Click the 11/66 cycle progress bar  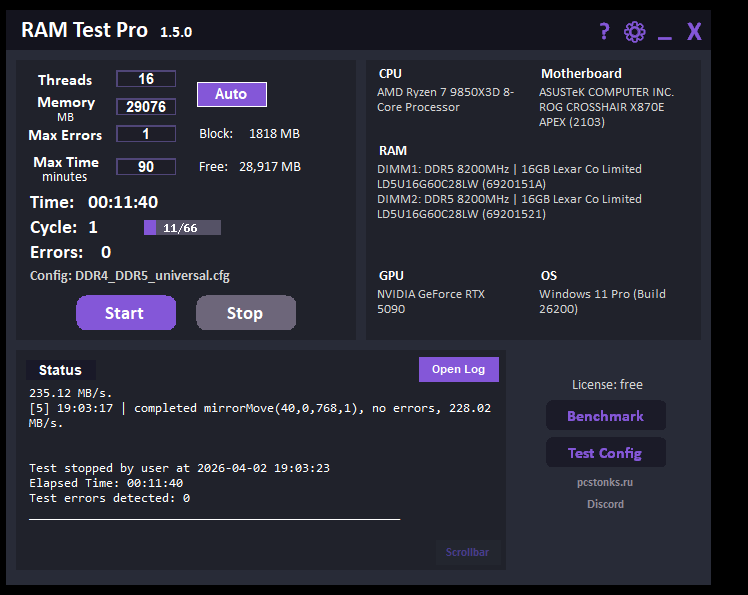pos(182,228)
